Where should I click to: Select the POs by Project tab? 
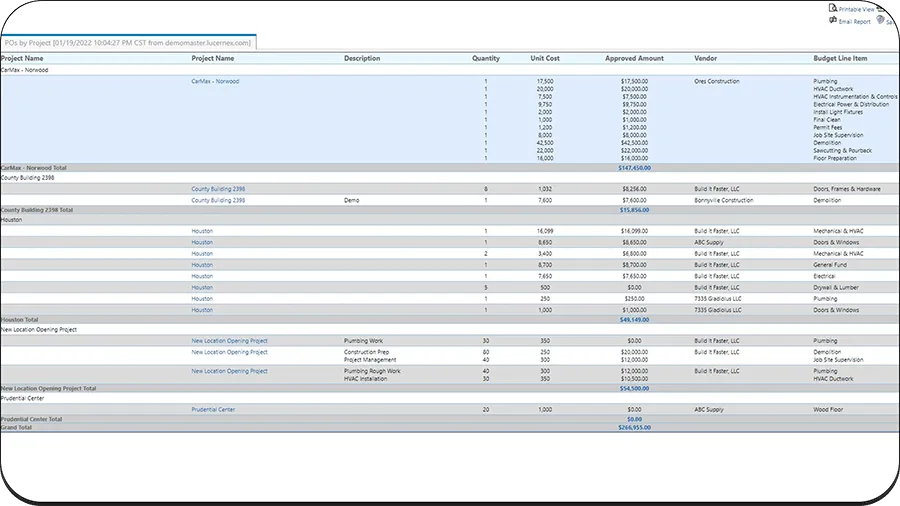point(128,42)
